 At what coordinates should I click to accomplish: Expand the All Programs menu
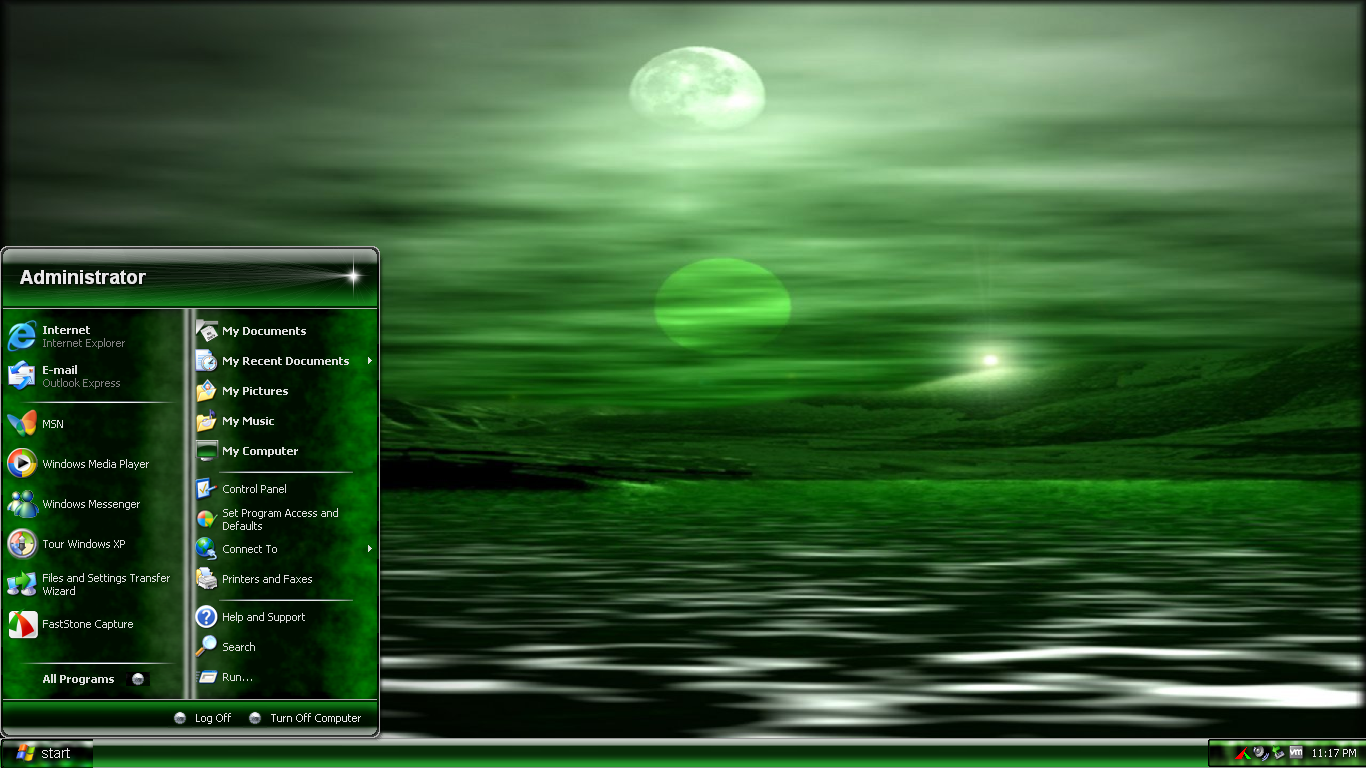click(77, 679)
